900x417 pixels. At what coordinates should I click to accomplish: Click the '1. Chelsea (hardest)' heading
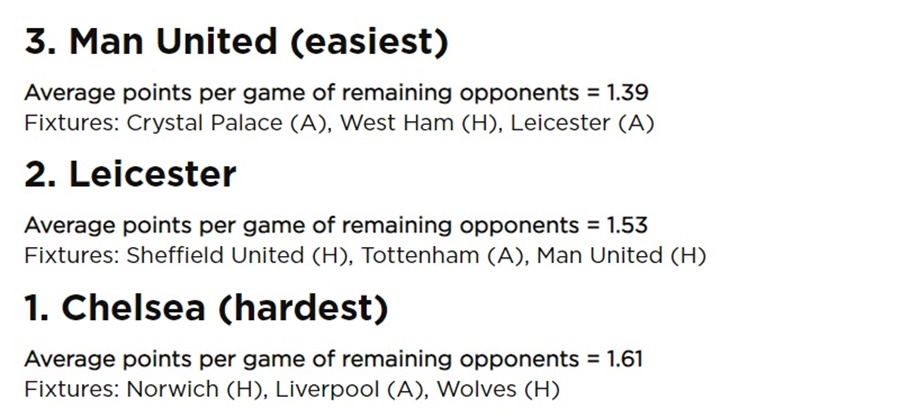[206, 308]
